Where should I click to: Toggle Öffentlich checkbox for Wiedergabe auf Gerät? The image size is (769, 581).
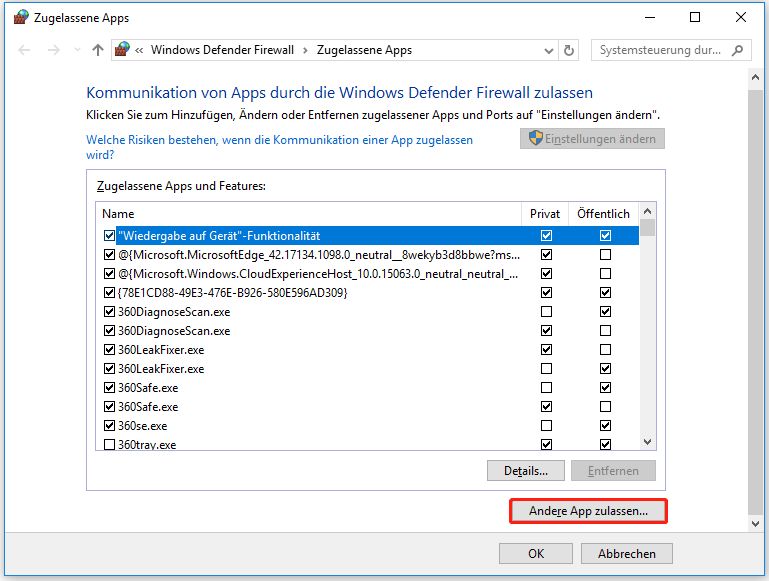[x=605, y=235]
